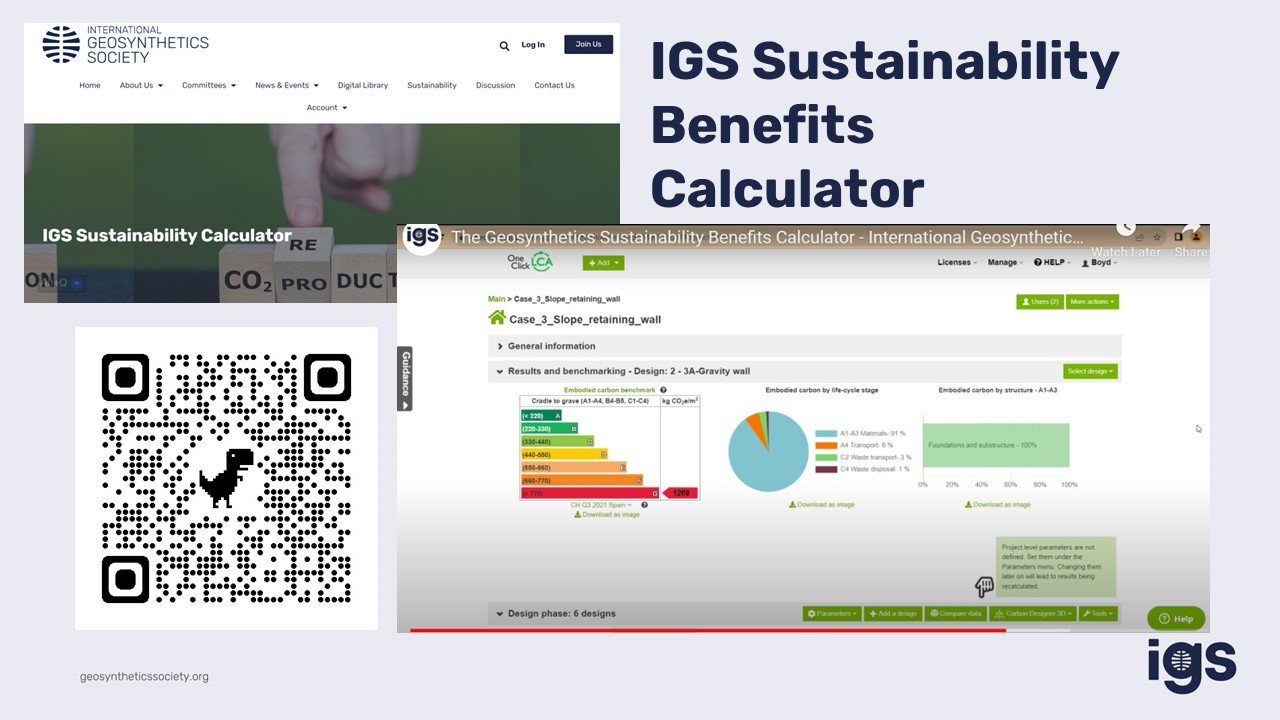Viewport: 1280px width, 720px height.
Task: Click the (< 220) A benchmark bar
Action: coord(541,415)
